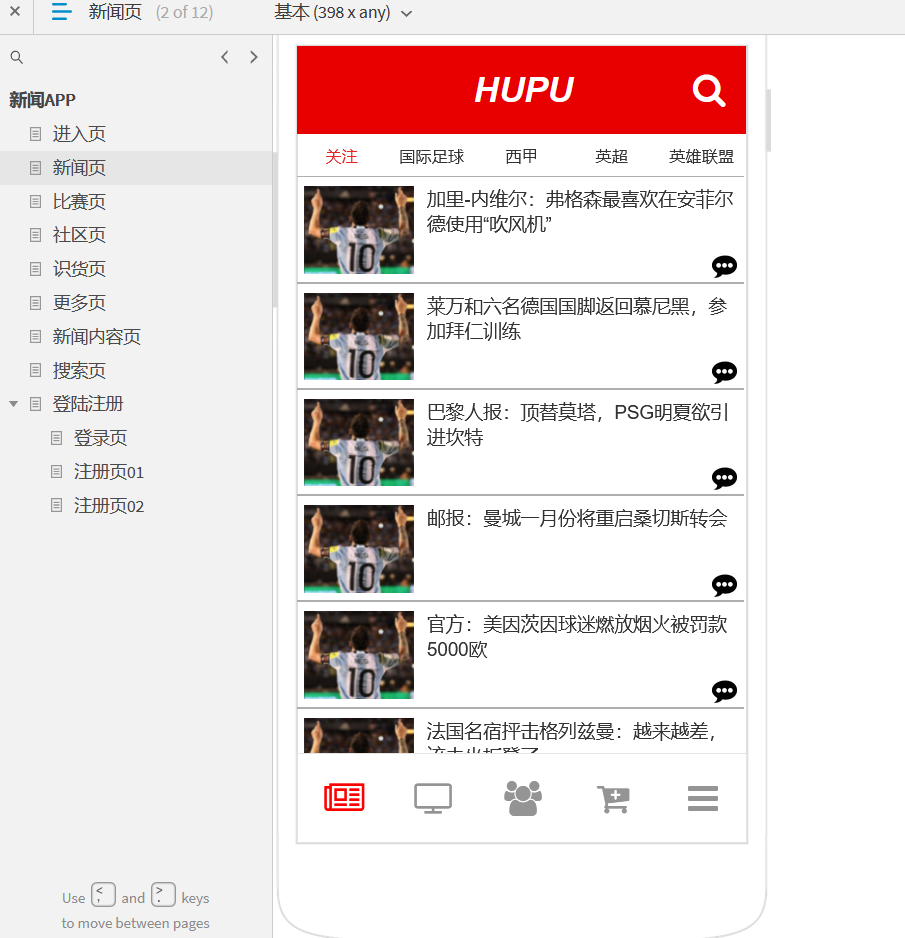
Task: Close the sitemap sidebar with the X icon
Action: tap(15, 11)
